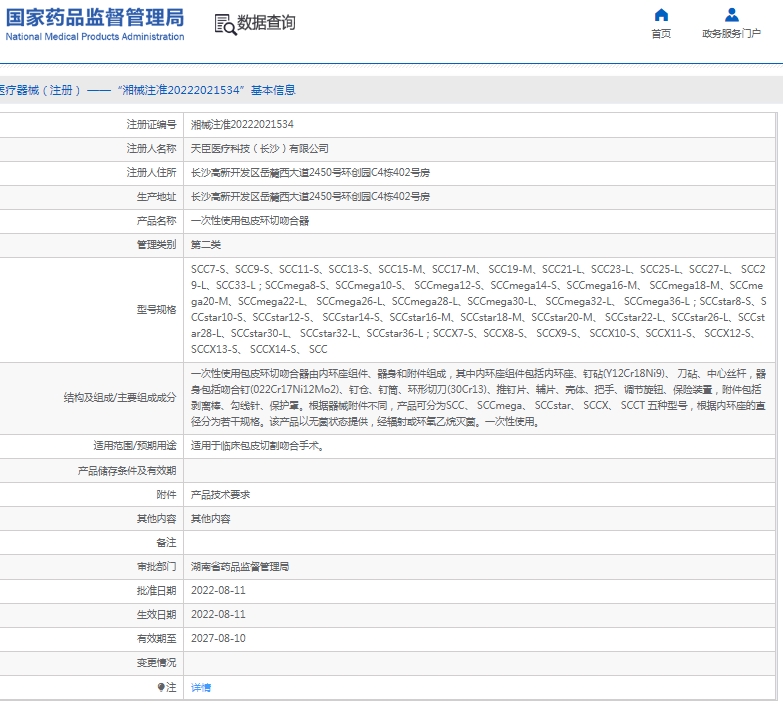Click the 备注 row label
Viewport: 783px width, 709px height.
click(x=166, y=543)
